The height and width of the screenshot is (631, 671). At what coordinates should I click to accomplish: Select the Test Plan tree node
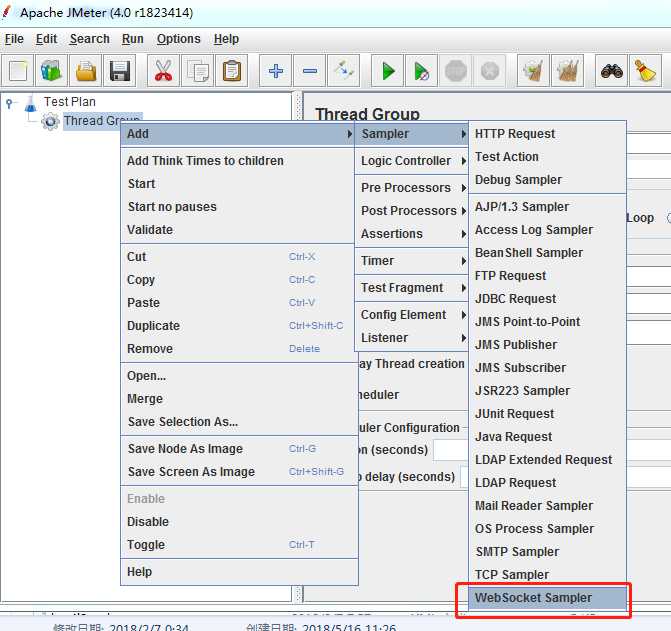coord(70,102)
